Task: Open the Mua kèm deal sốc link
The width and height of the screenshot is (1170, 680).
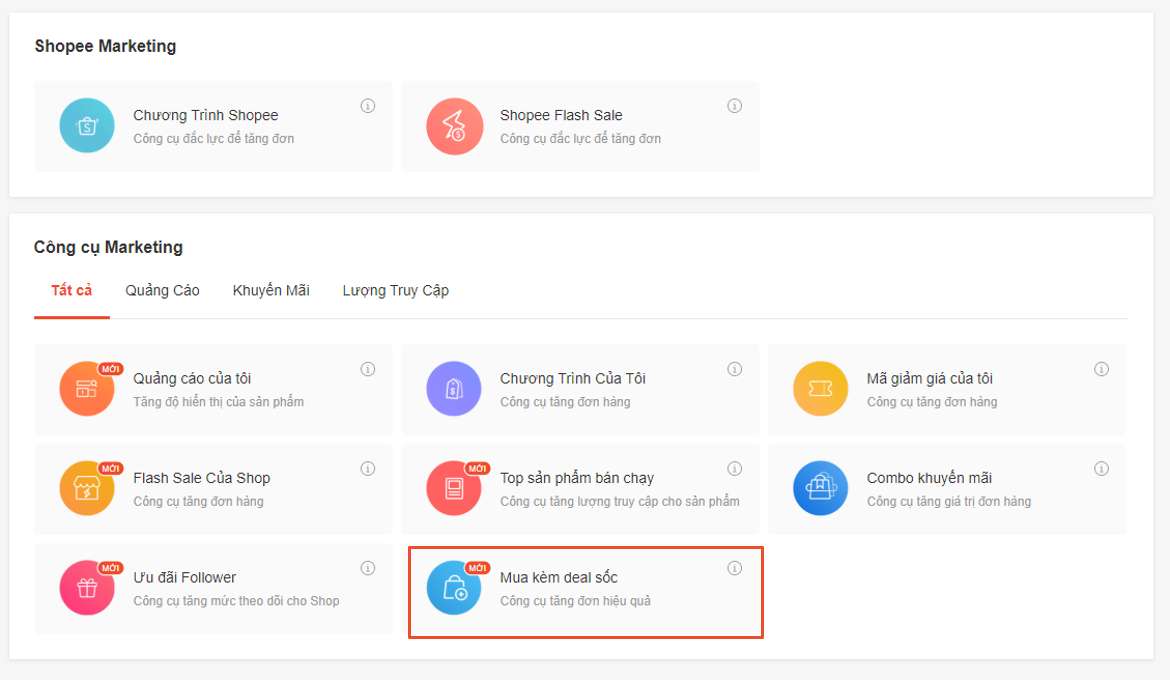Action: pyautogui.click(x=558, y=578)
